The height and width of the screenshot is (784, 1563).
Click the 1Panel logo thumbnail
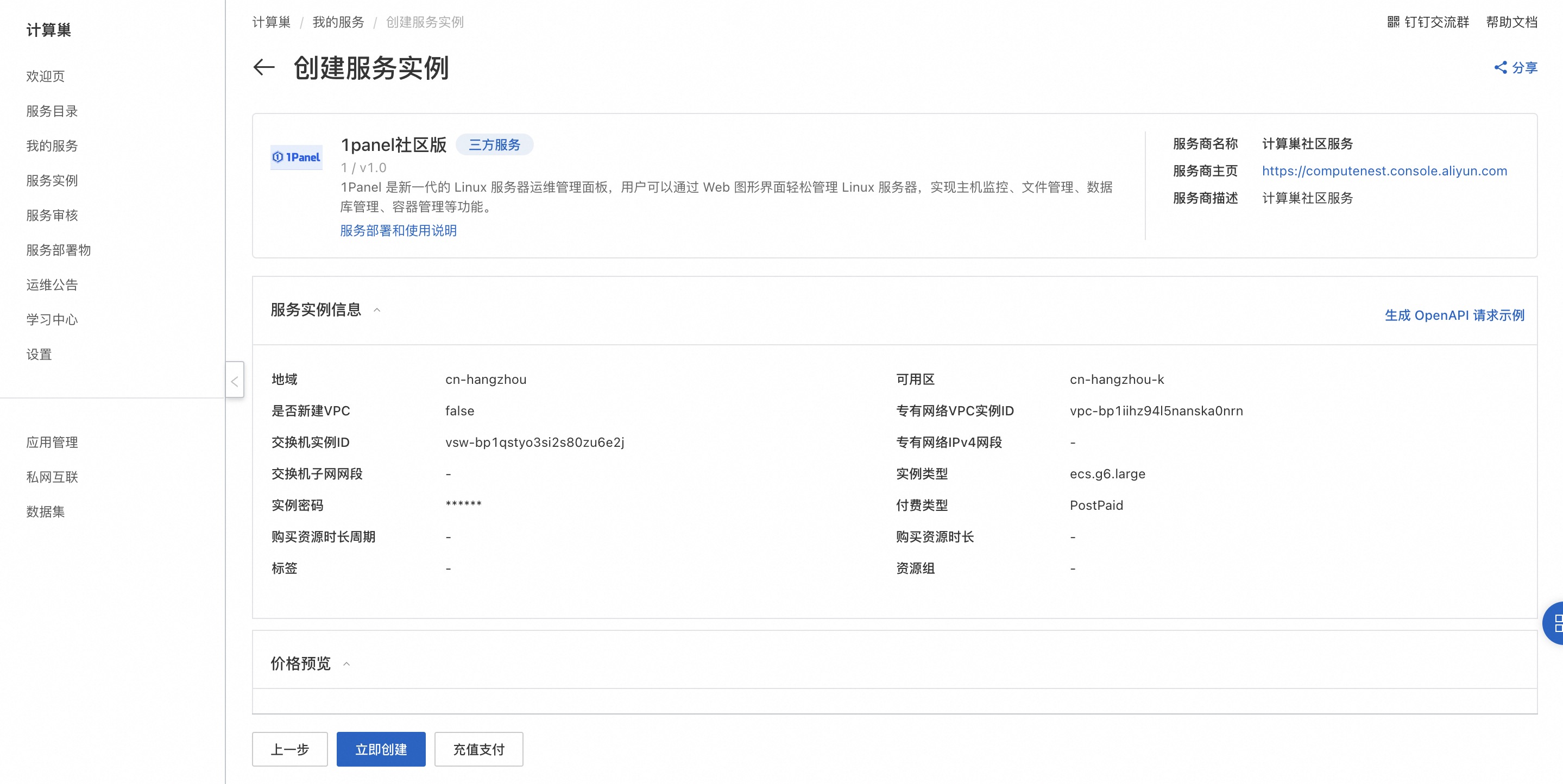pos(296,157)
